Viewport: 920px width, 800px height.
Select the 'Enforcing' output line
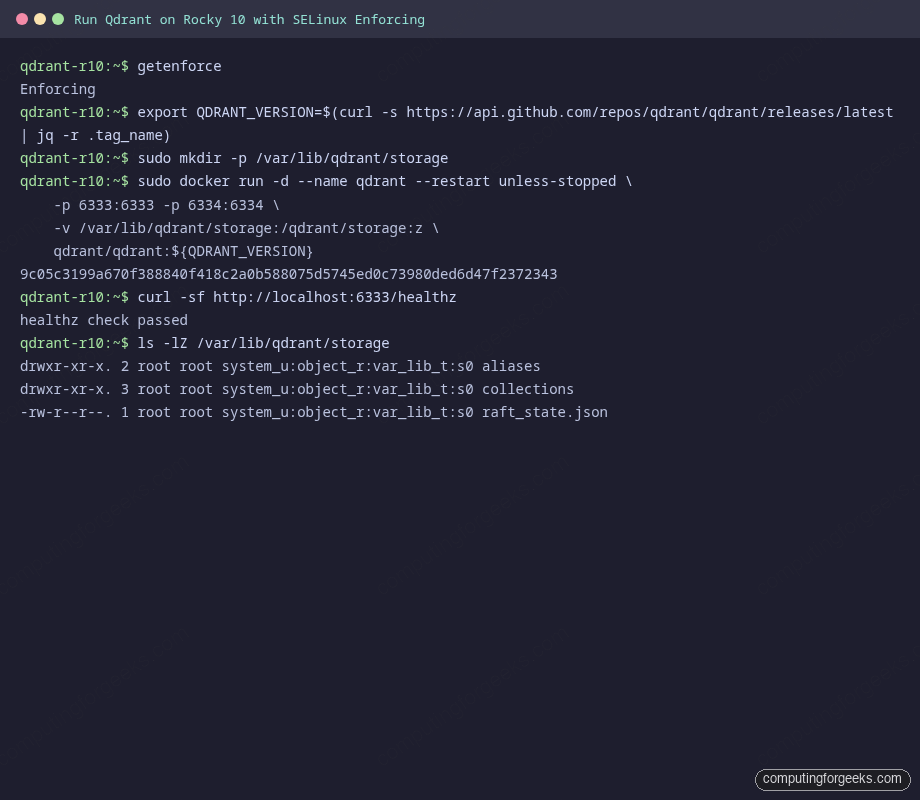[x=58, y=89]
